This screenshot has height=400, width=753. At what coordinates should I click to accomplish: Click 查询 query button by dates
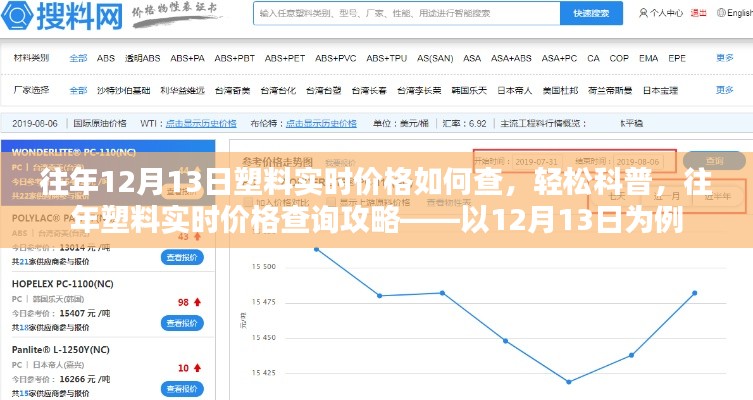[715, 161]
